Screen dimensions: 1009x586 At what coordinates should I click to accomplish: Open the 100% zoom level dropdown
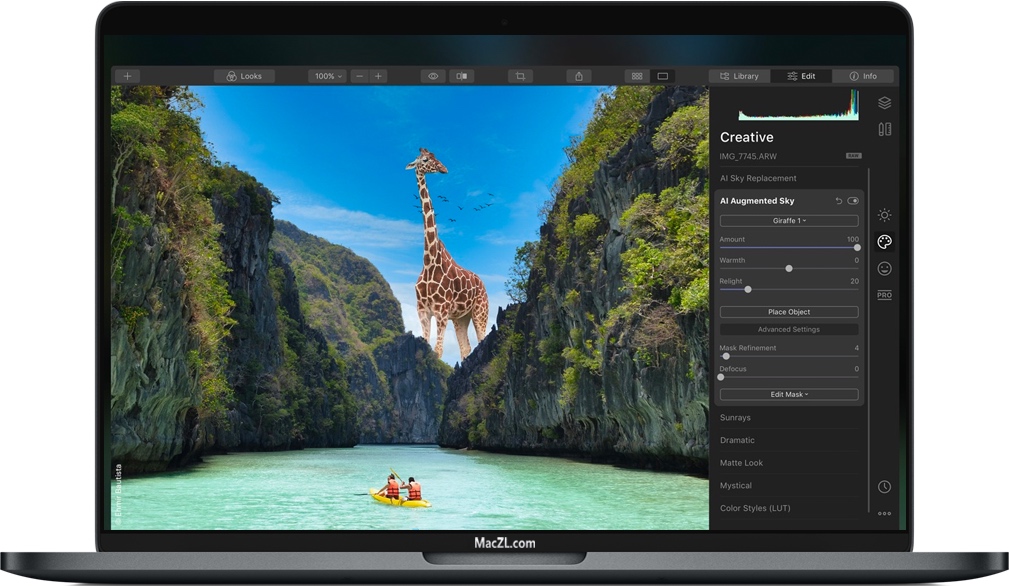[327, 76]
